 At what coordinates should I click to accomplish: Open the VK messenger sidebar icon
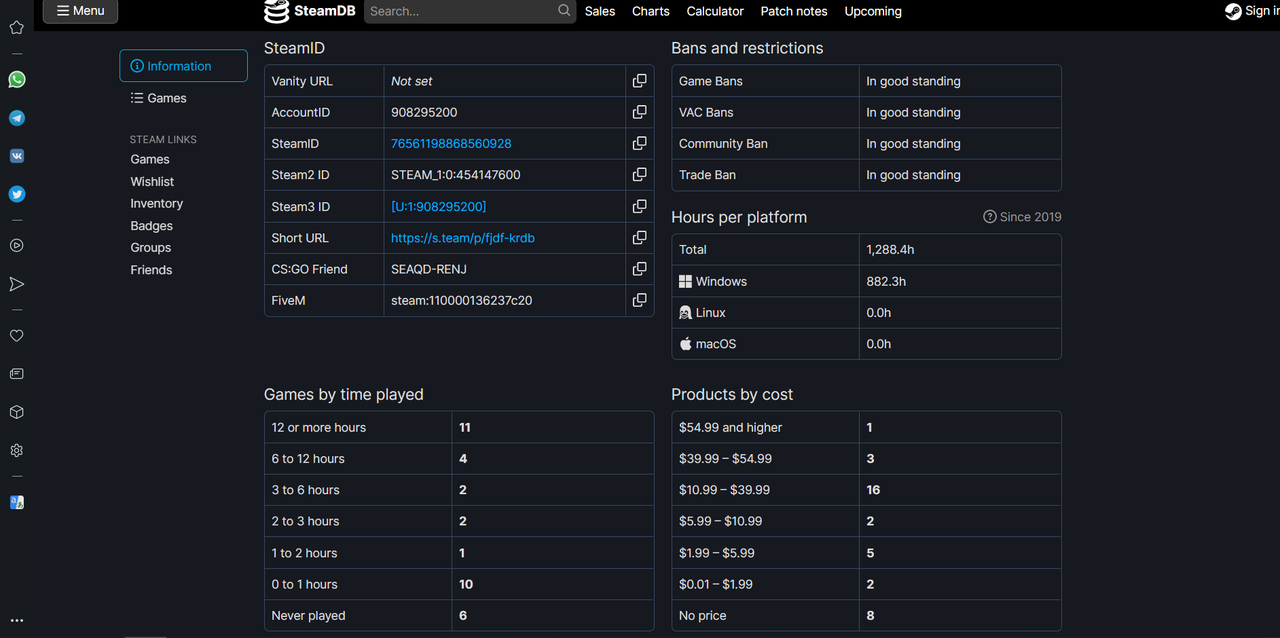[17, 156]
